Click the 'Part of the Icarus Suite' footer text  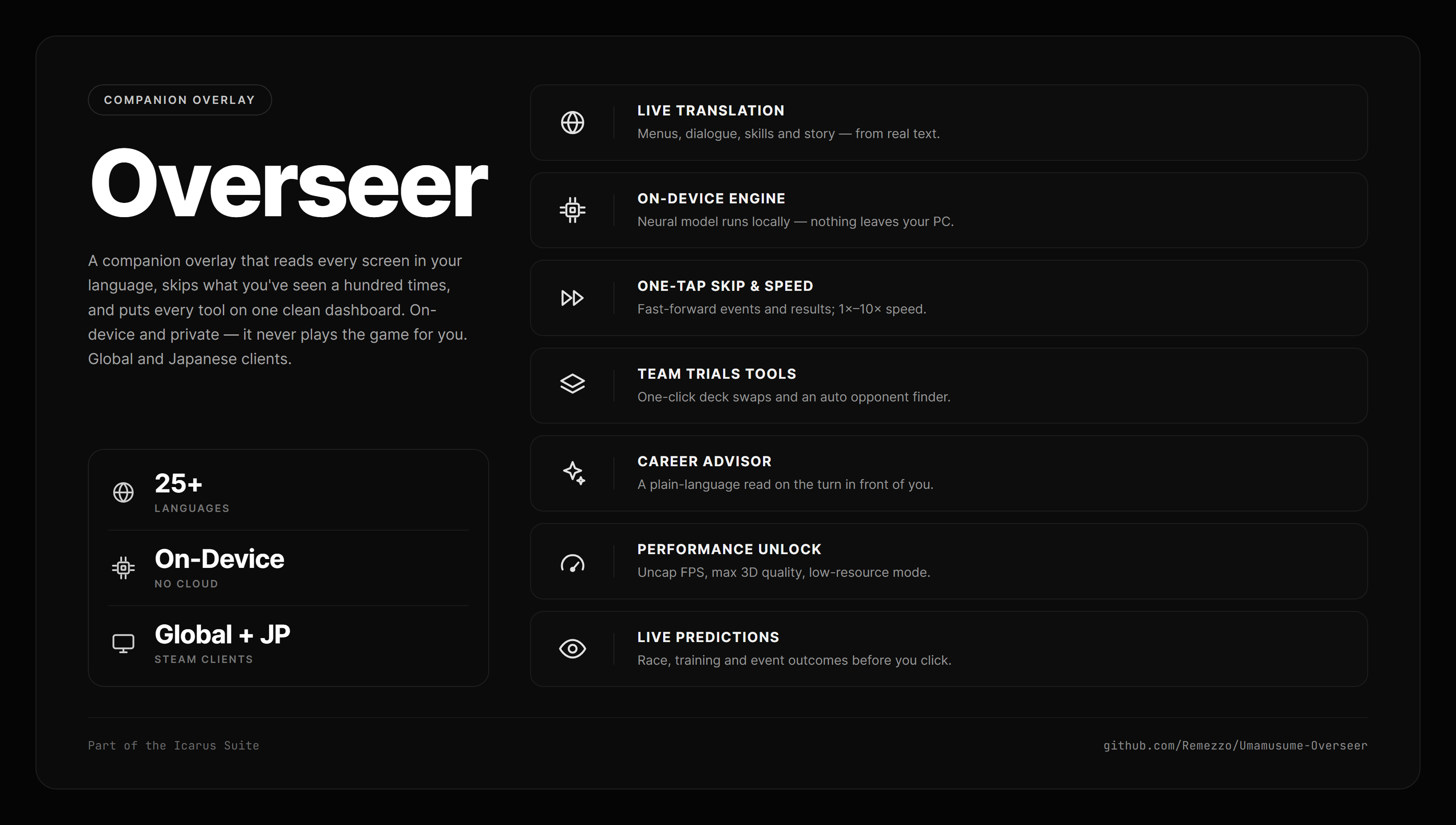pyautogui.click(x=173, y=746)
